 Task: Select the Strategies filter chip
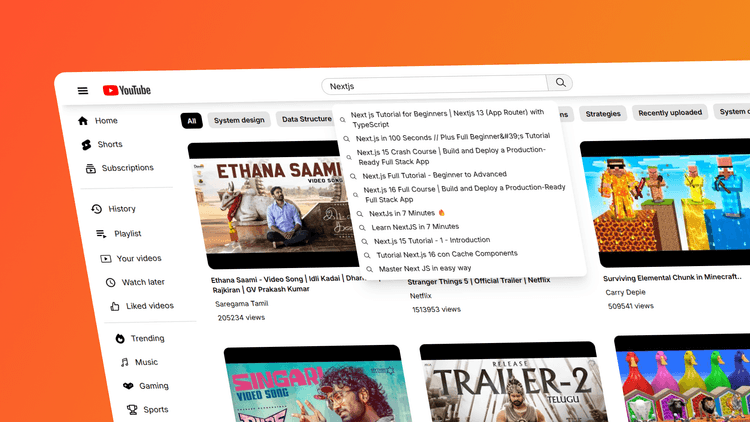[603, 113]
